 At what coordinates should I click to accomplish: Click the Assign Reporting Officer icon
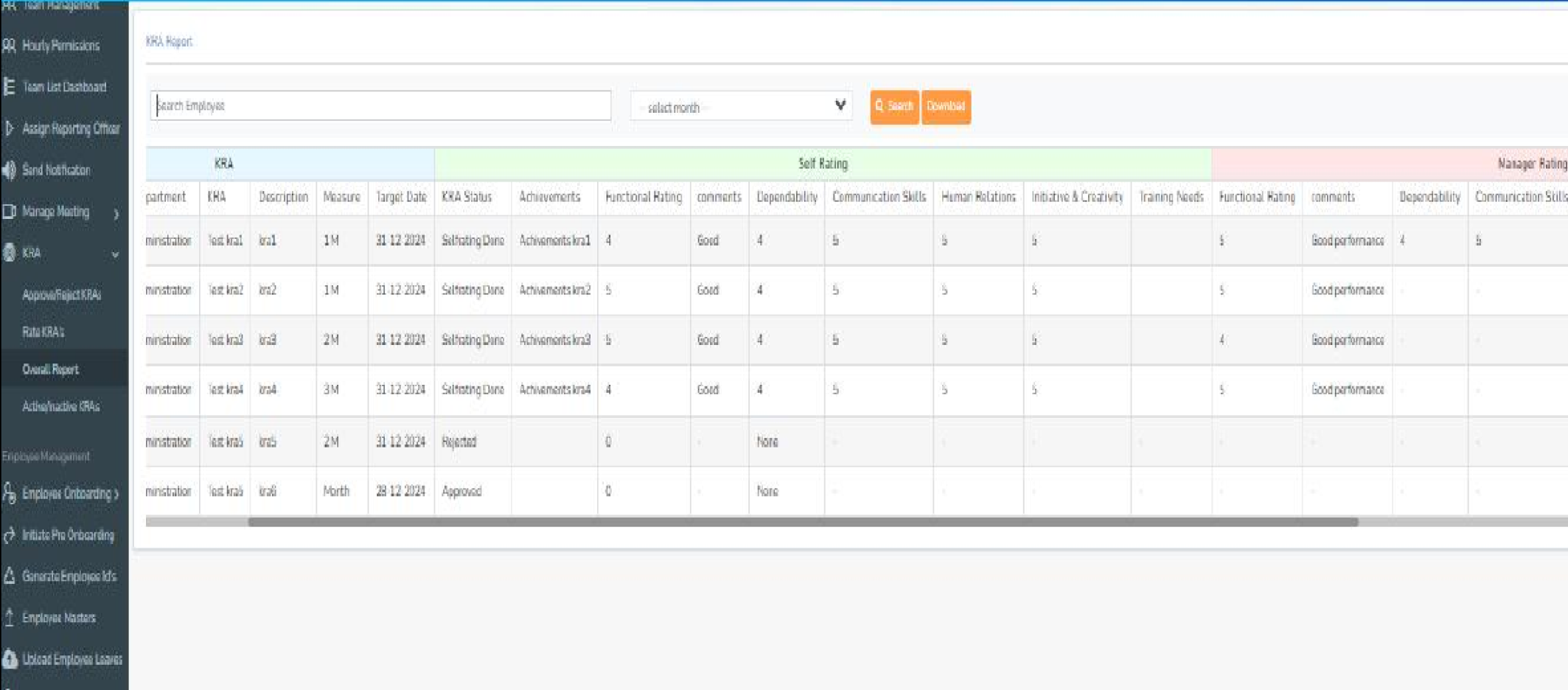(x=9, y=128)
